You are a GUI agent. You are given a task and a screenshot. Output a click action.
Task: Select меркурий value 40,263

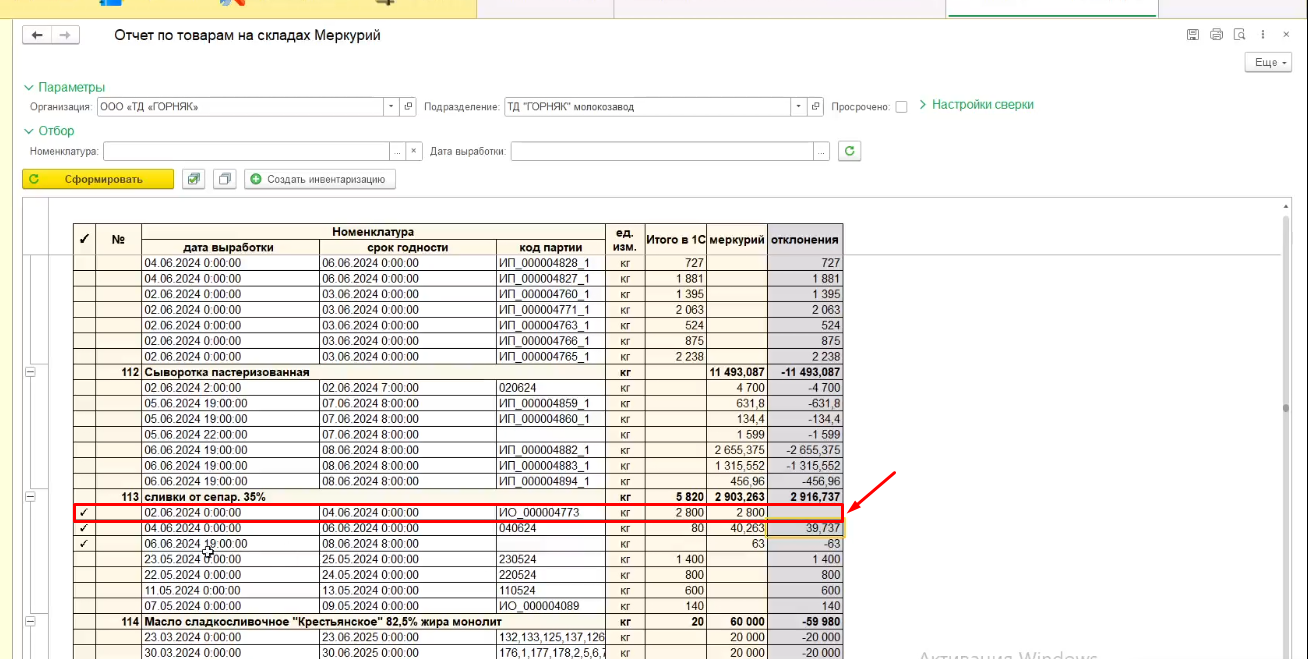click(737, 528)
